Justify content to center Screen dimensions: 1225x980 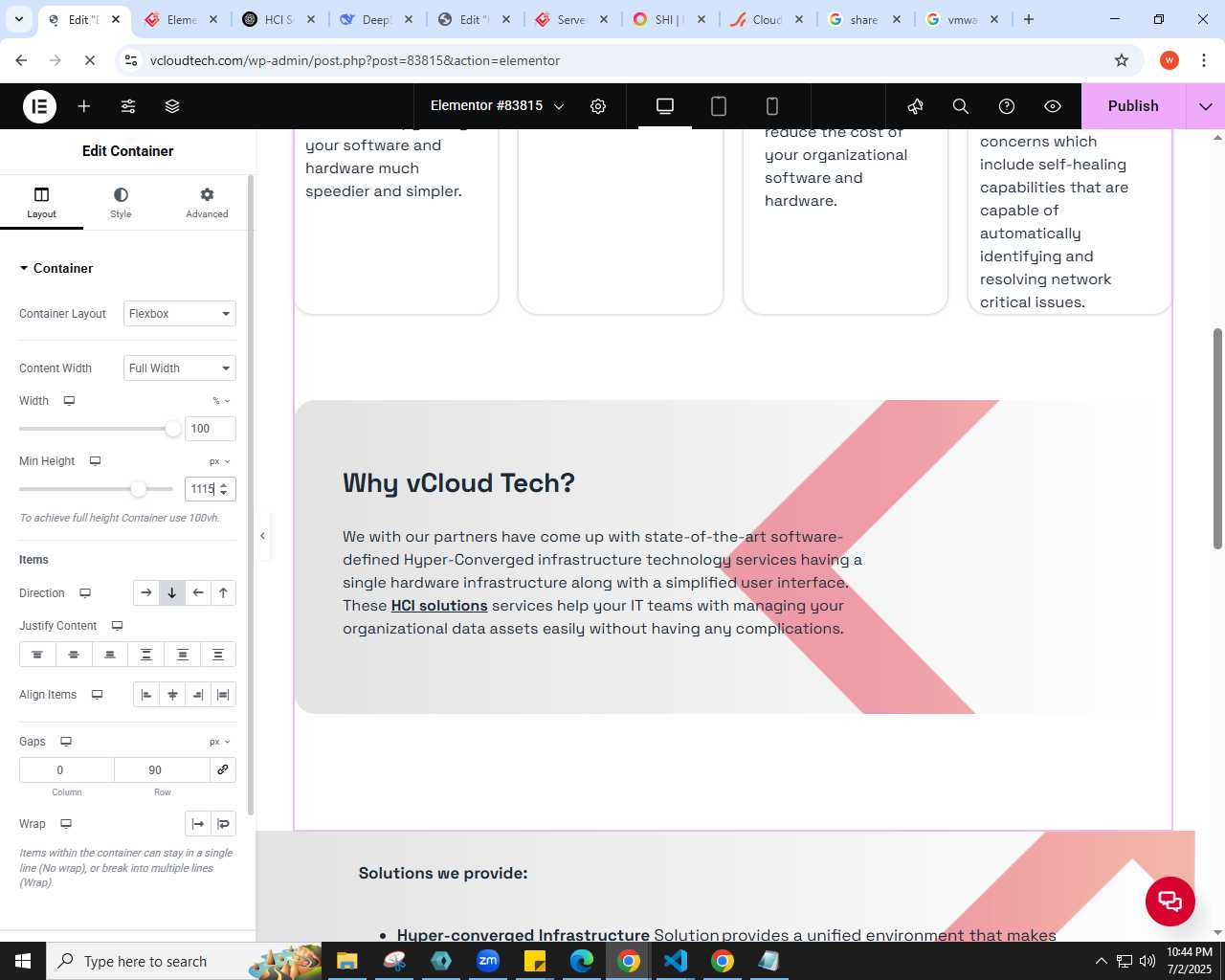click(74, 655)
